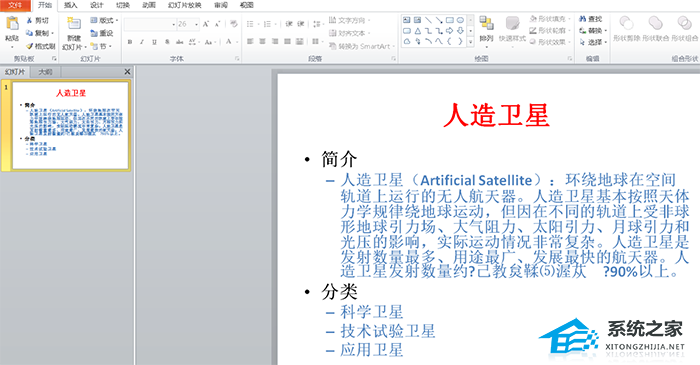The width and height of the screenshot is (700, 365).
Task: Open the File (文件) tab
Action: click(x=16, y=5)
